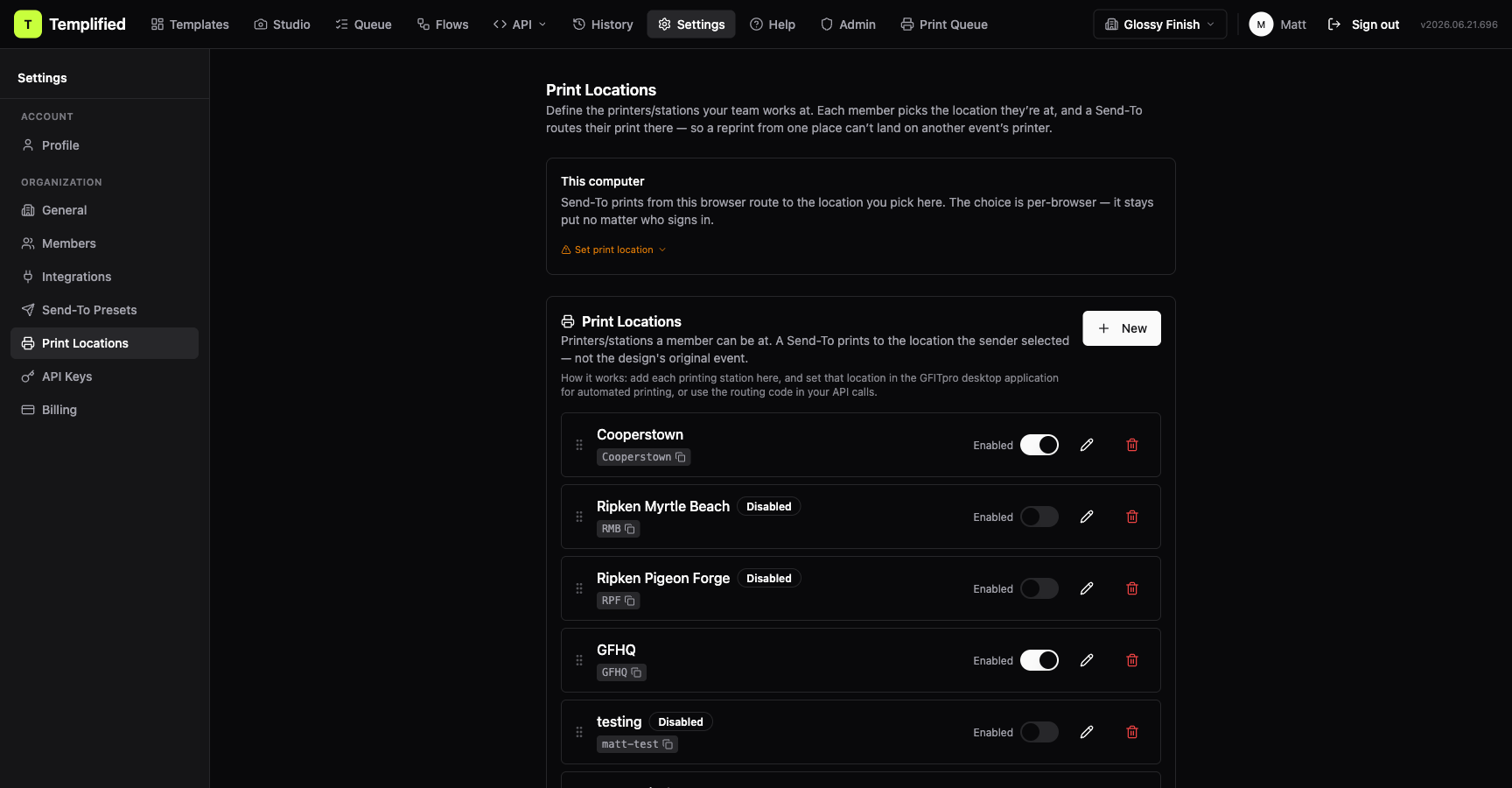Click the Cooperstown location name
Viewport: 1512px width, 788px height.
coord(640,434)
